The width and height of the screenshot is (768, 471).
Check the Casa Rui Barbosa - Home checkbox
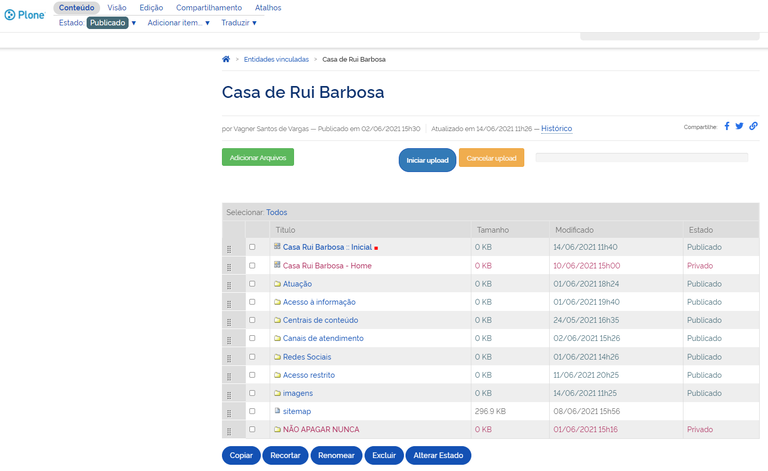[x=252, y=265]
